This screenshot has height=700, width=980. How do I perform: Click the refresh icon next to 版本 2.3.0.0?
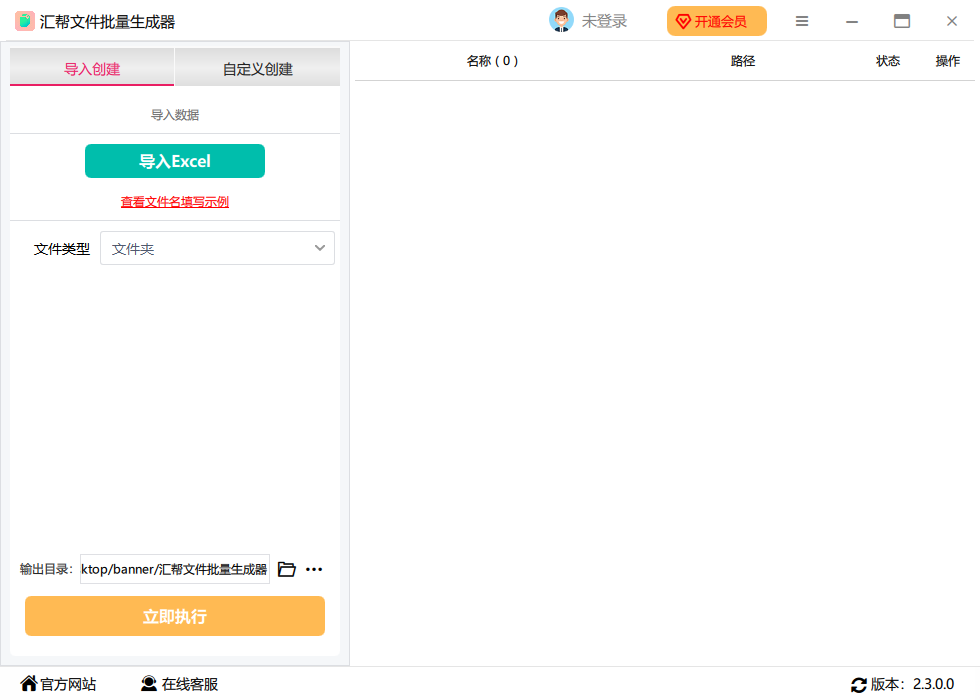click(x=859, y=684)
